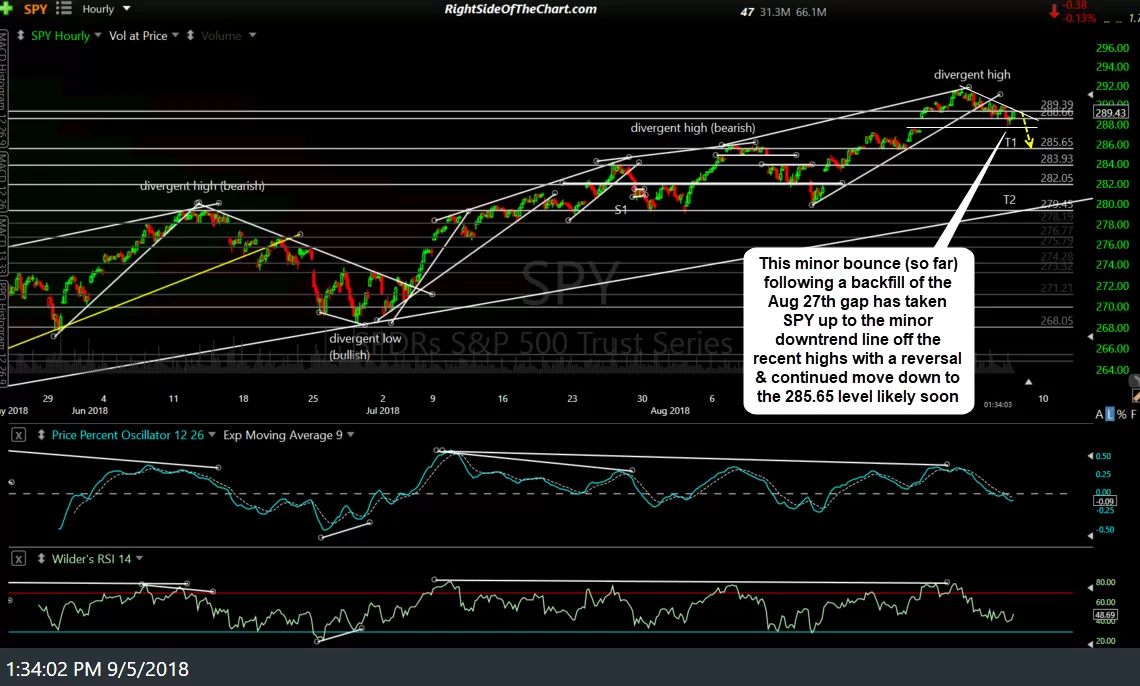Click the 01:34:03 countdown timer
Image resolution: width=1140 pixels, height=686 pixels.
pyautogui.click(x=998, y=404)
